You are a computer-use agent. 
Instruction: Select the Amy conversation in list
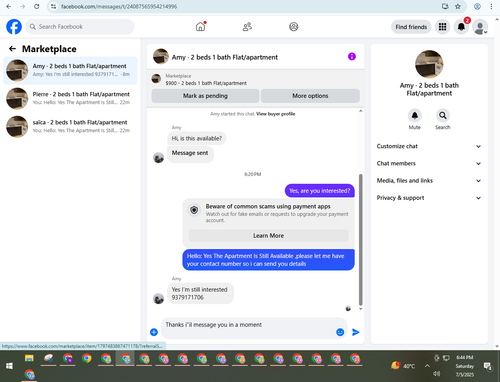click(x=70, y=70)
